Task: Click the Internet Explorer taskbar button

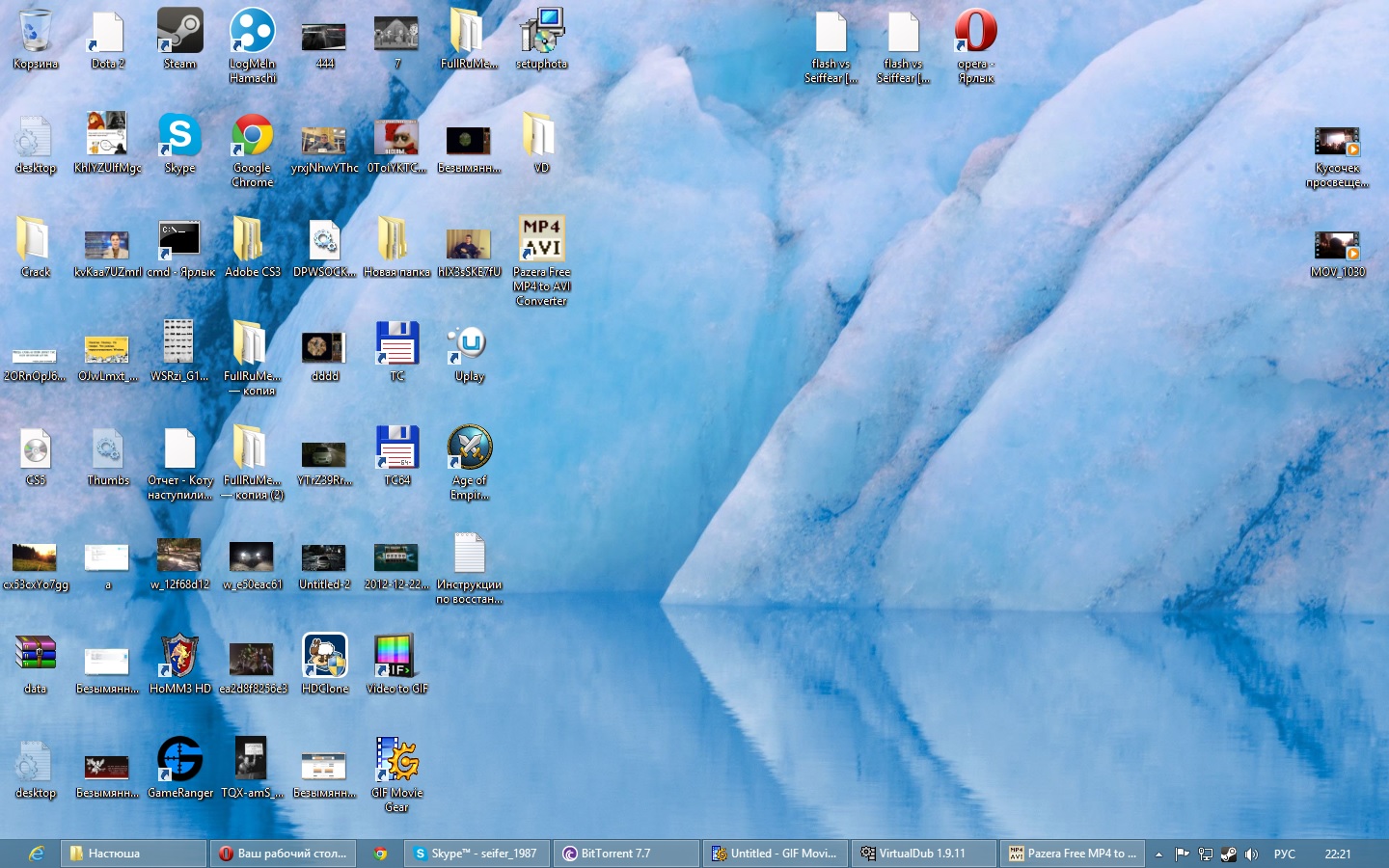Action: (x=36, y=854)
